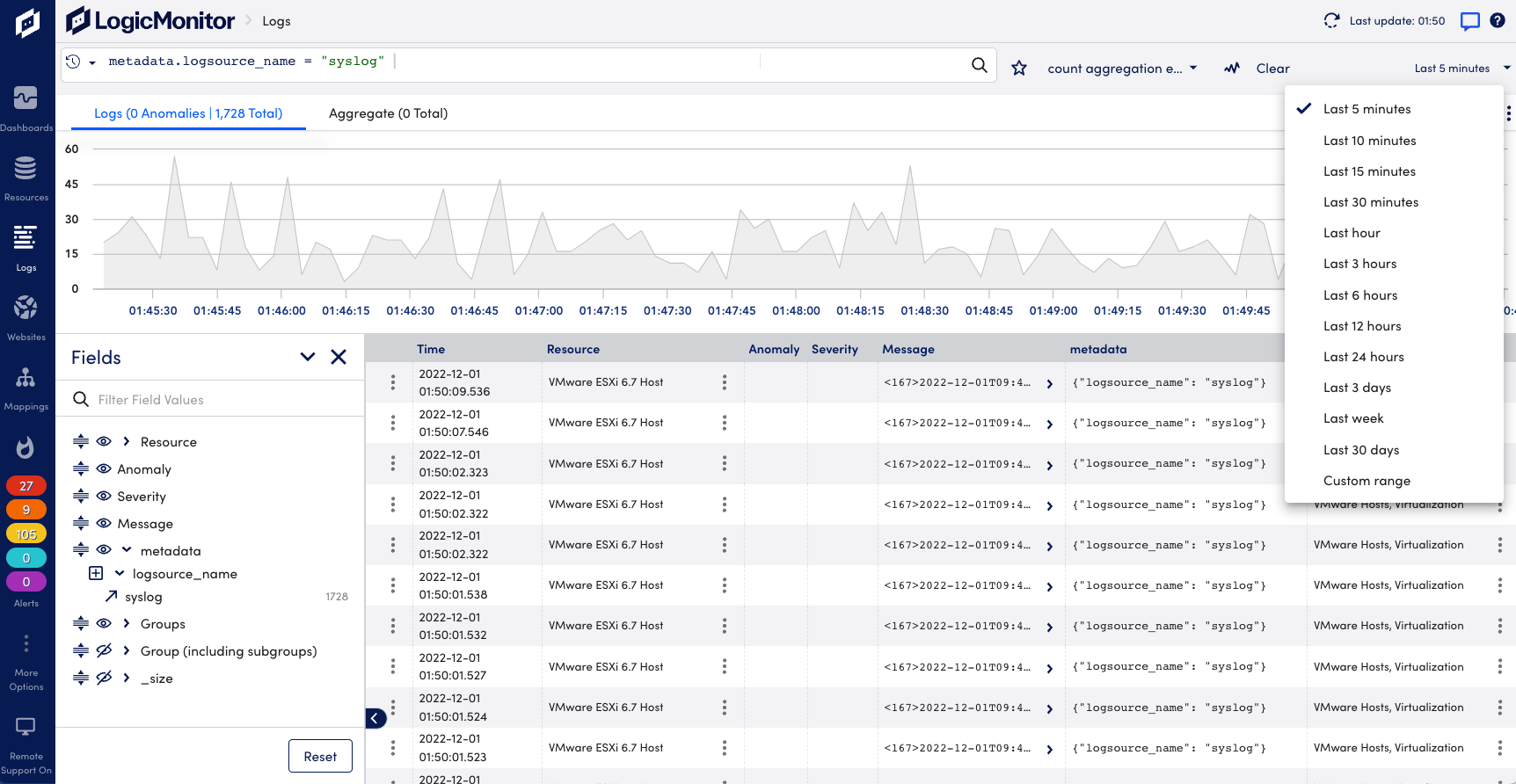
Task: Open the help question mark icon
Action: [x=1498, y=21]
